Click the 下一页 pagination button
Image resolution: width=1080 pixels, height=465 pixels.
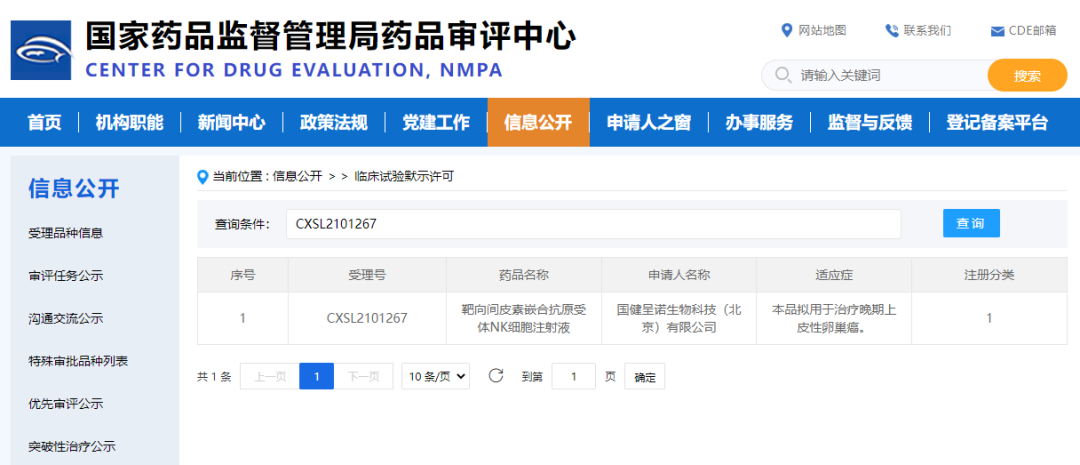tap(364, 376)
